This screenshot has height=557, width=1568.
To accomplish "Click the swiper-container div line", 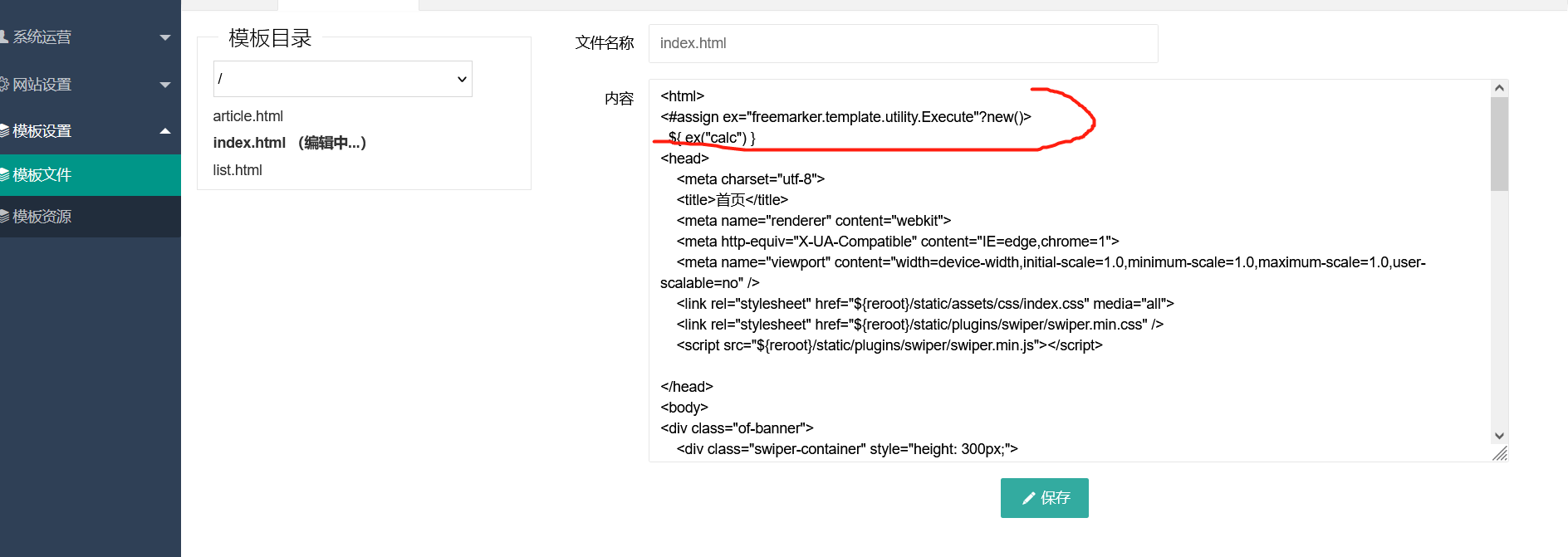I will tap(847, 449).
